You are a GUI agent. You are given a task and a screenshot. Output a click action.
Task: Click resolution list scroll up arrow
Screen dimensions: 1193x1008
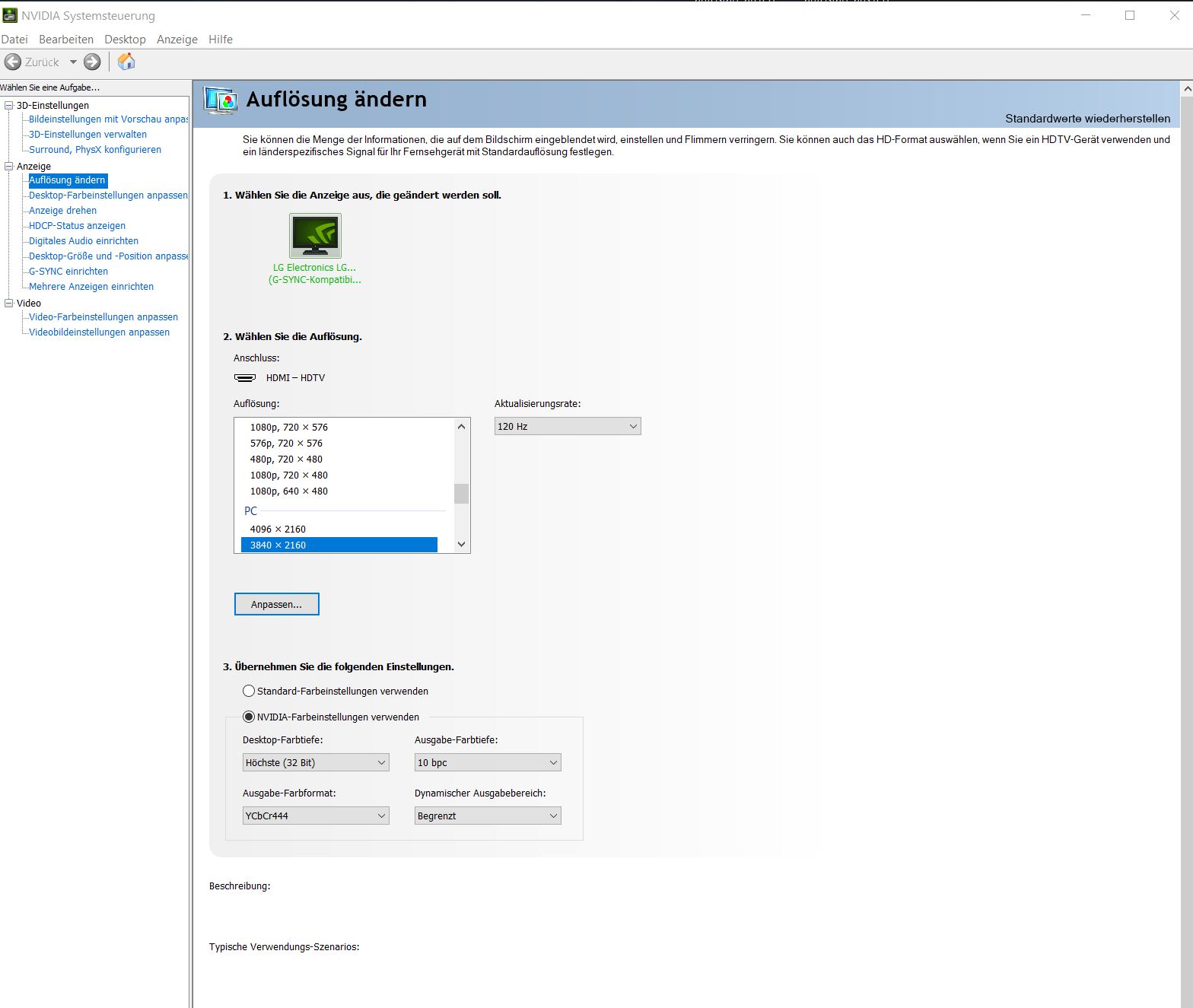461,426
